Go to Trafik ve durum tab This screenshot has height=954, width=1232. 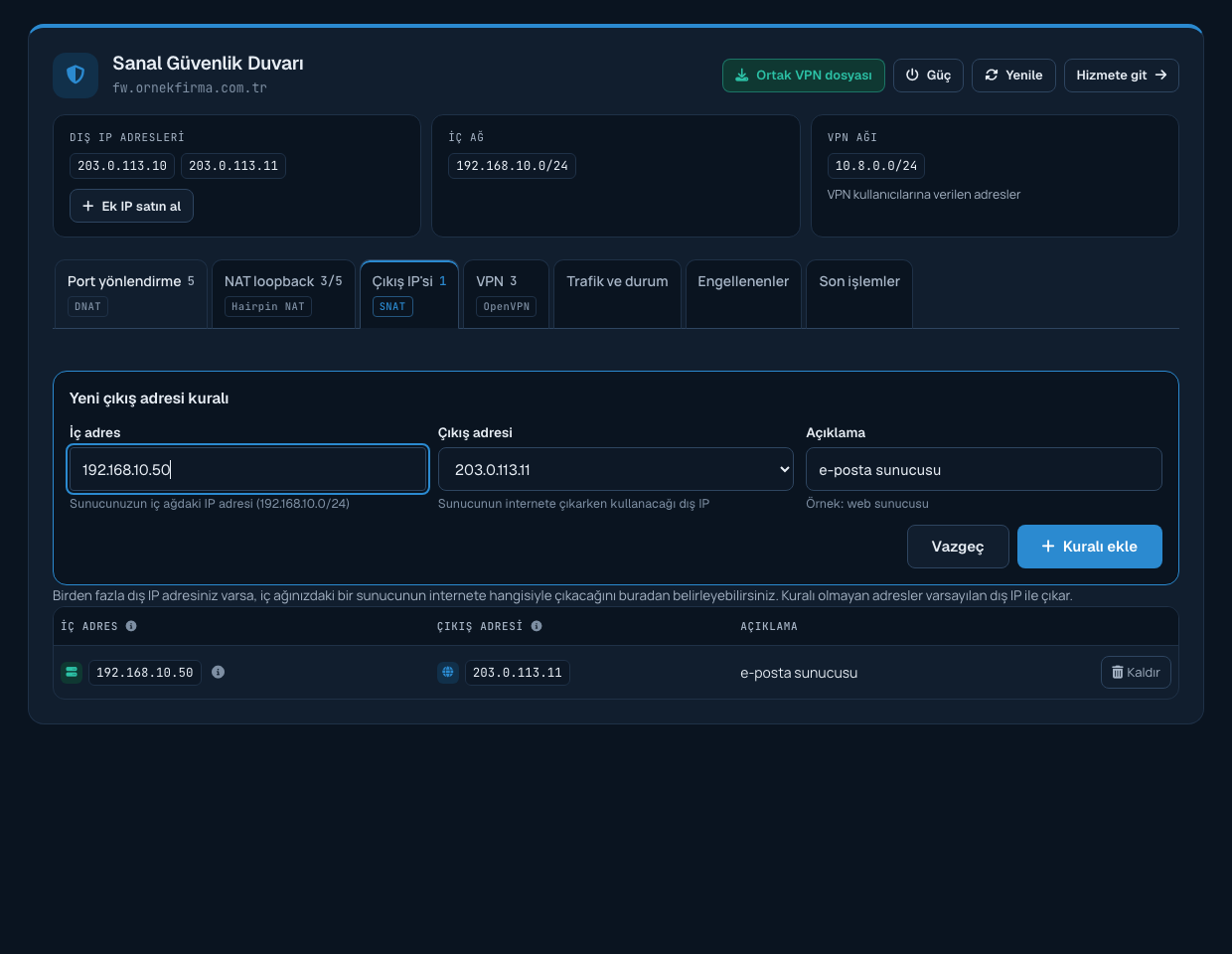click(617, 294)
